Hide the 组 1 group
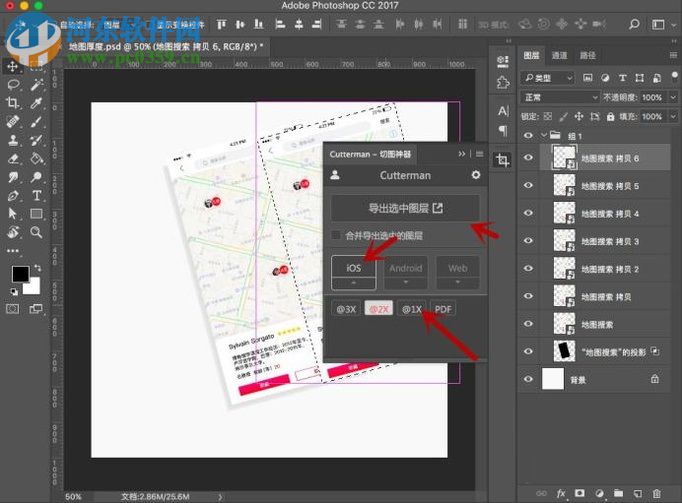This screenshot has width=682, height=503. tap(528, 136)
